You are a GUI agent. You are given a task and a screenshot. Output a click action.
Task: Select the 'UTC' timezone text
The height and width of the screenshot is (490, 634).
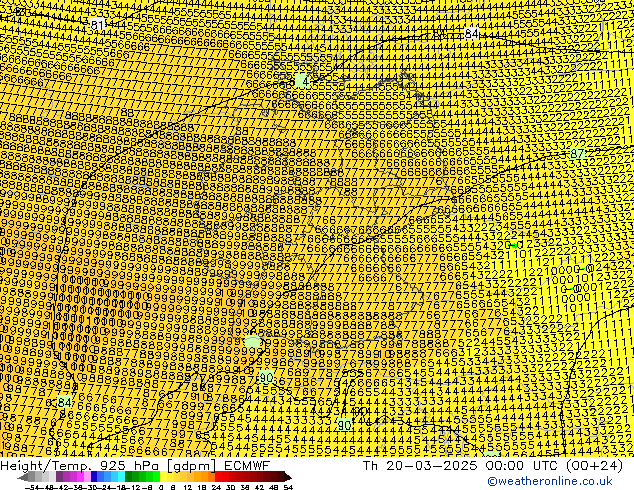pyautogui.click(x=547, y=466)
